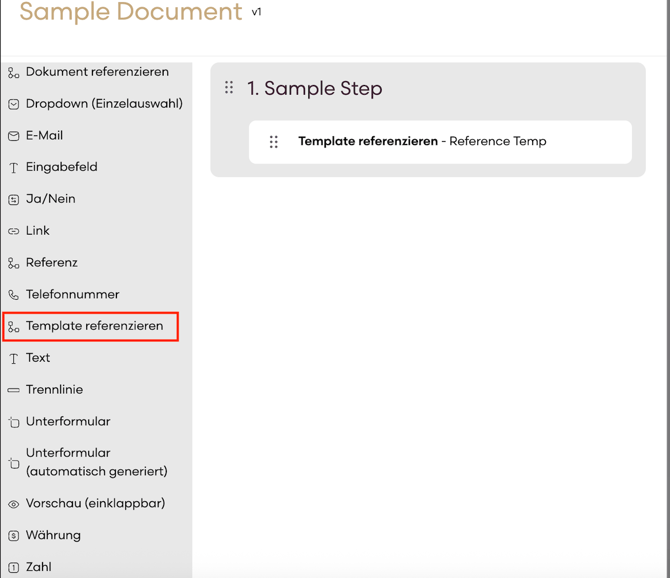This screenshot has height=578, width=670.
Task: Click the 1. Sample Step heading
Action: [x=315, y=88]
